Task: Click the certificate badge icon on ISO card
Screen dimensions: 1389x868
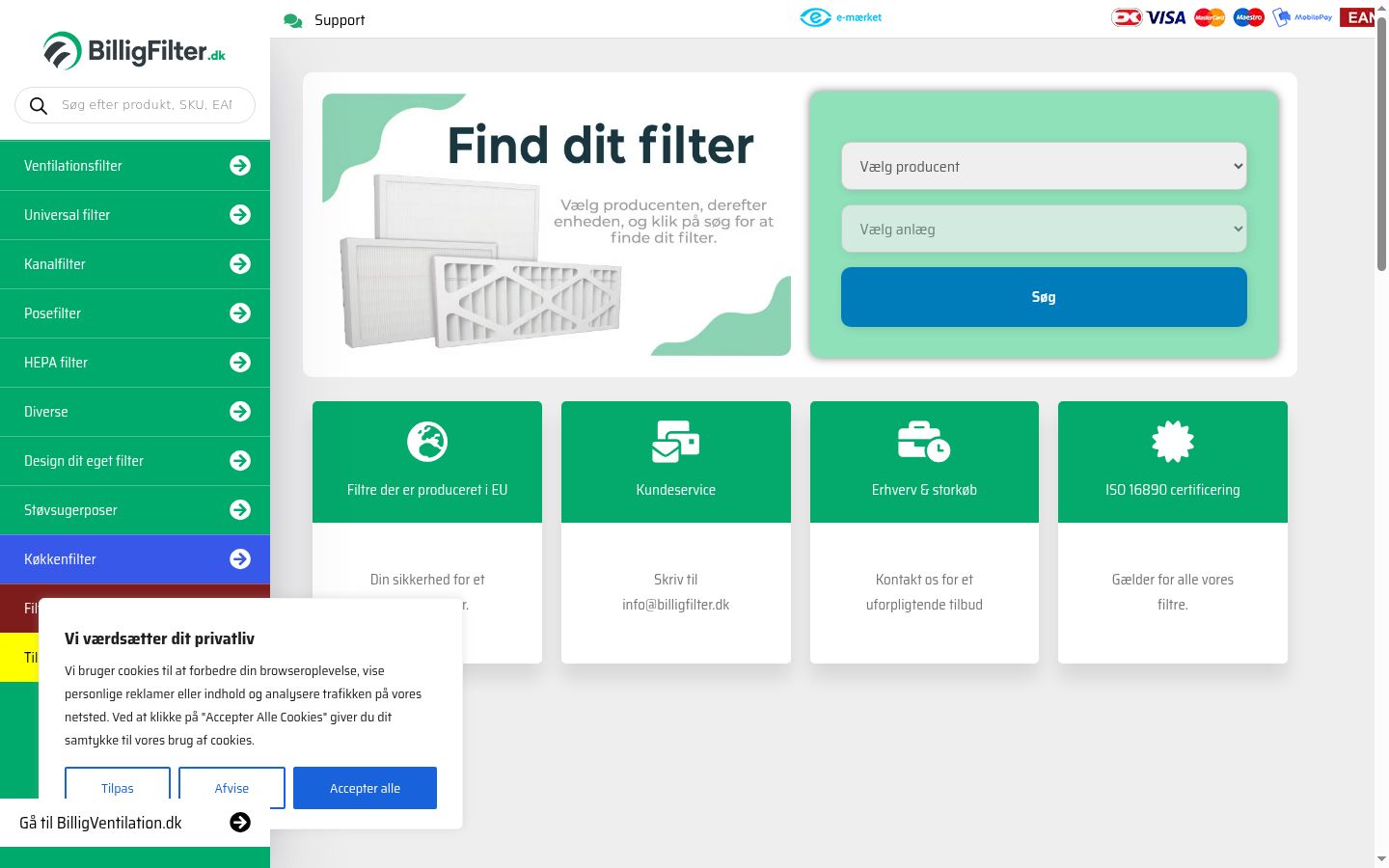Action: (1173, 442)
